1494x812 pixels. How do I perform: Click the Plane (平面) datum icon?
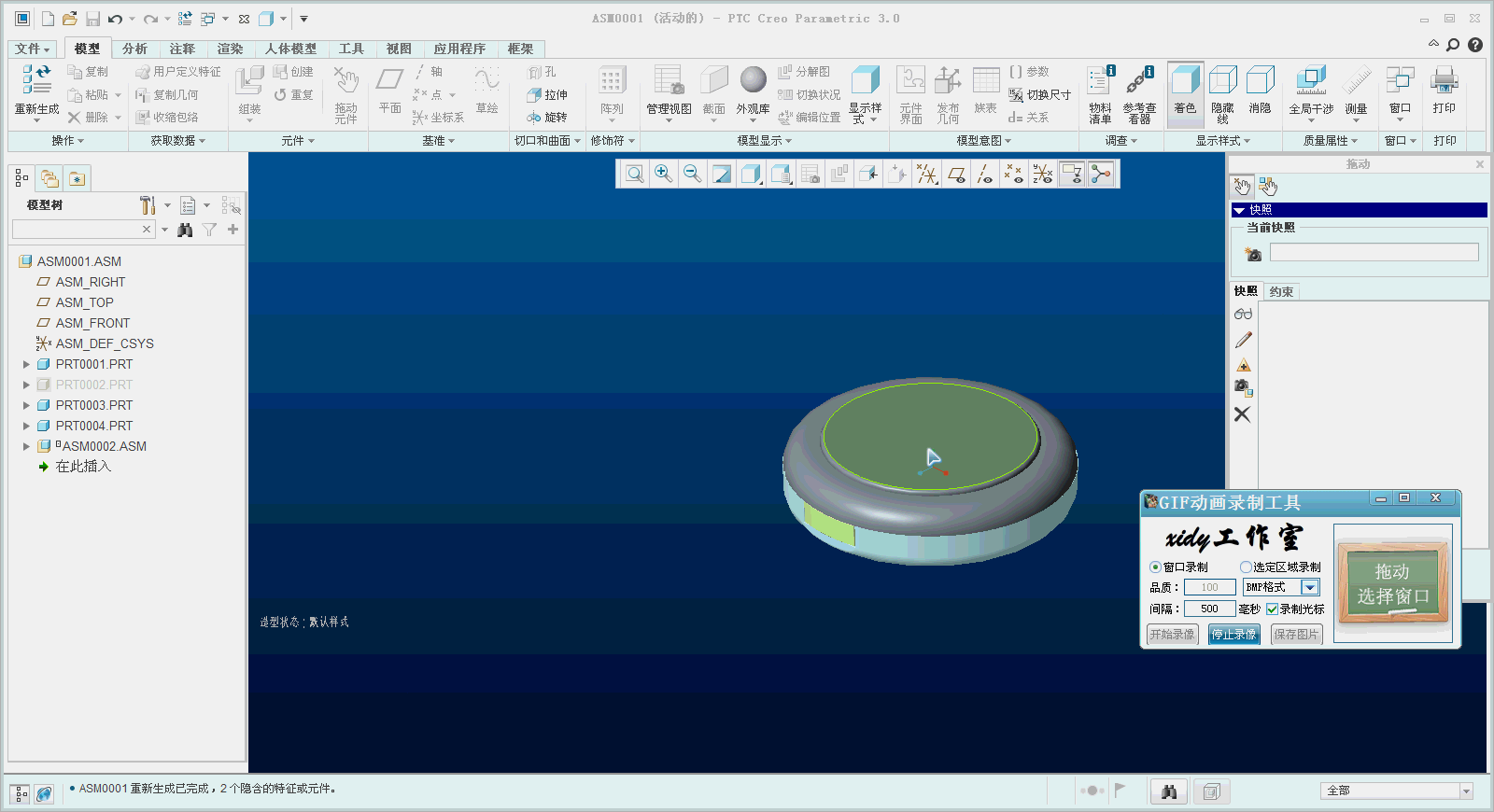pos(390,80)
